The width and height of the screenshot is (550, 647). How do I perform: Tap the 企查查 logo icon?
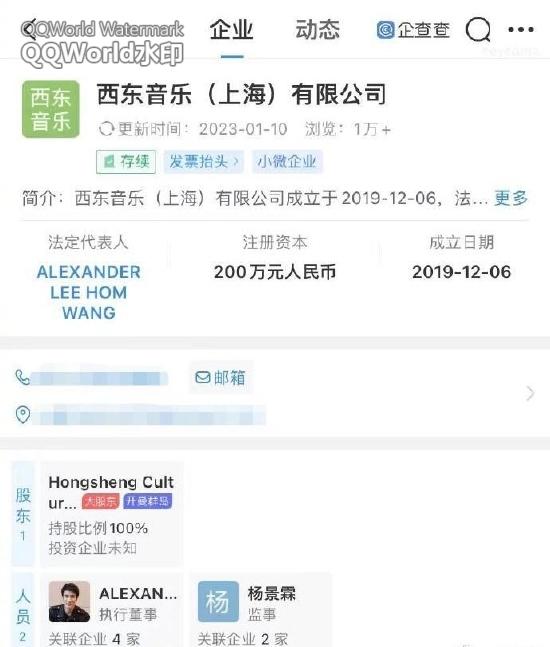[386, 30]
